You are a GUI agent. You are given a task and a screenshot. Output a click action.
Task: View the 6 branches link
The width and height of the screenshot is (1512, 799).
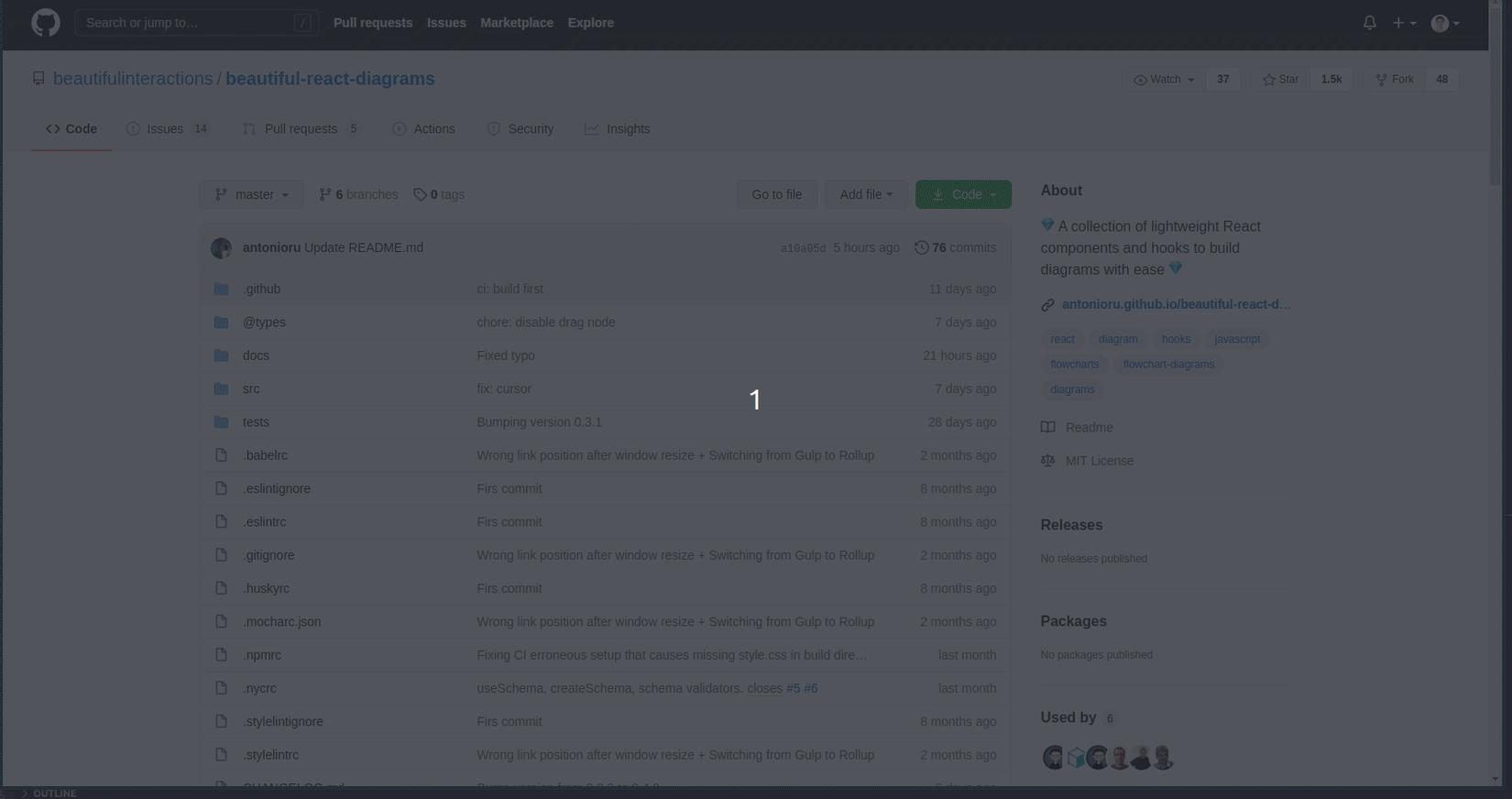[x=358, y=194]
